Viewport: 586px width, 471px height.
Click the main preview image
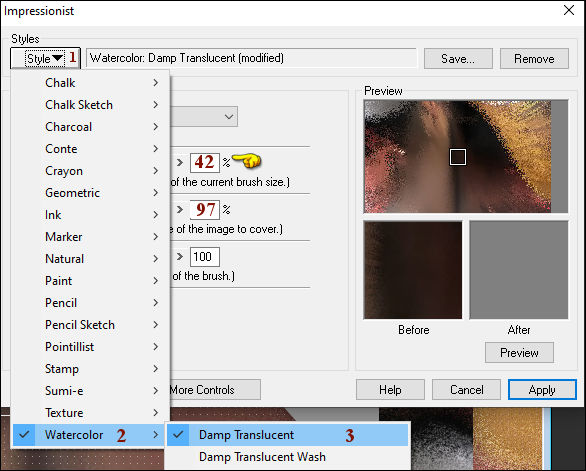[466, 156]
